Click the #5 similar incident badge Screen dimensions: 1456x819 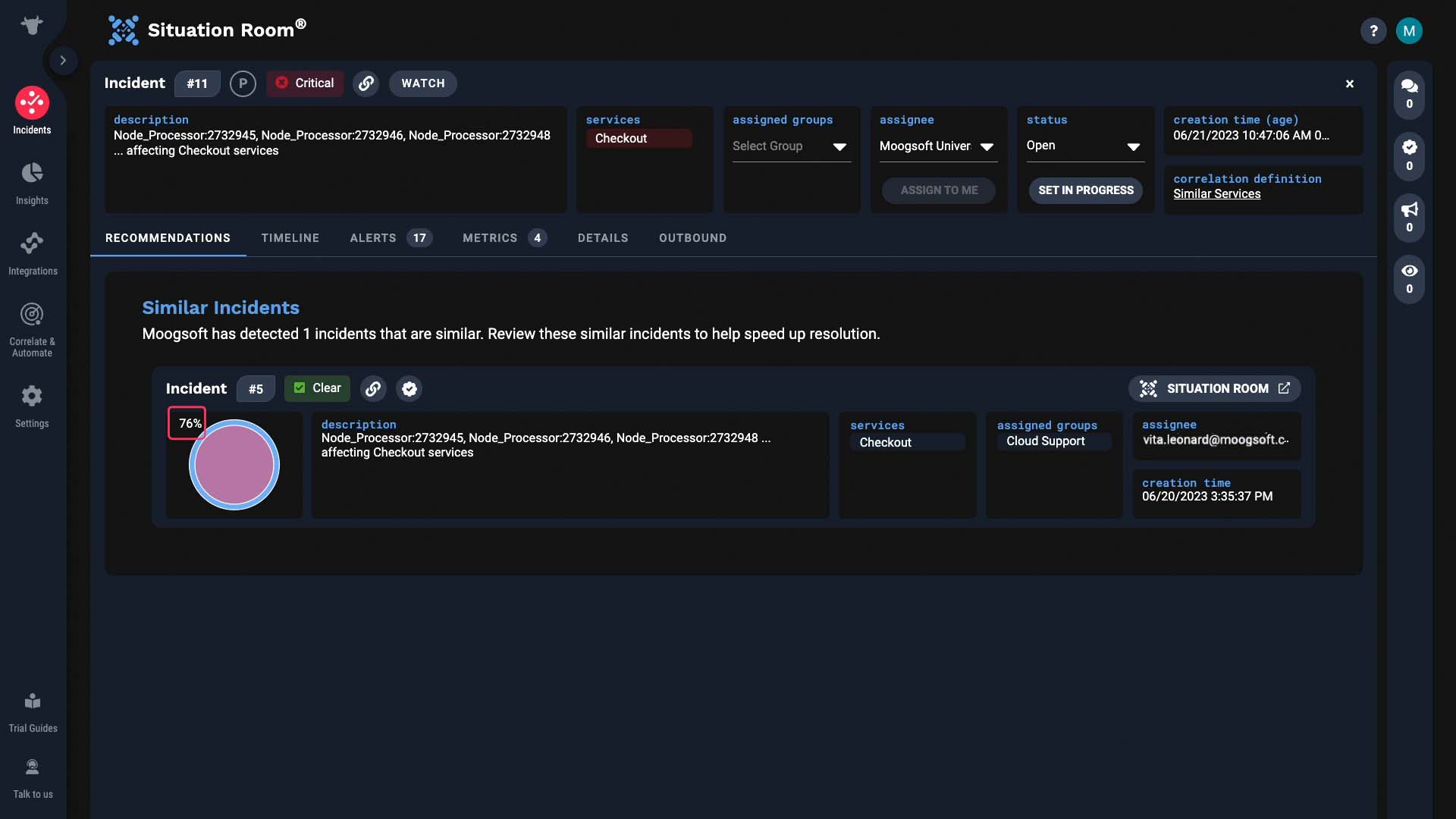pos(256,389)
